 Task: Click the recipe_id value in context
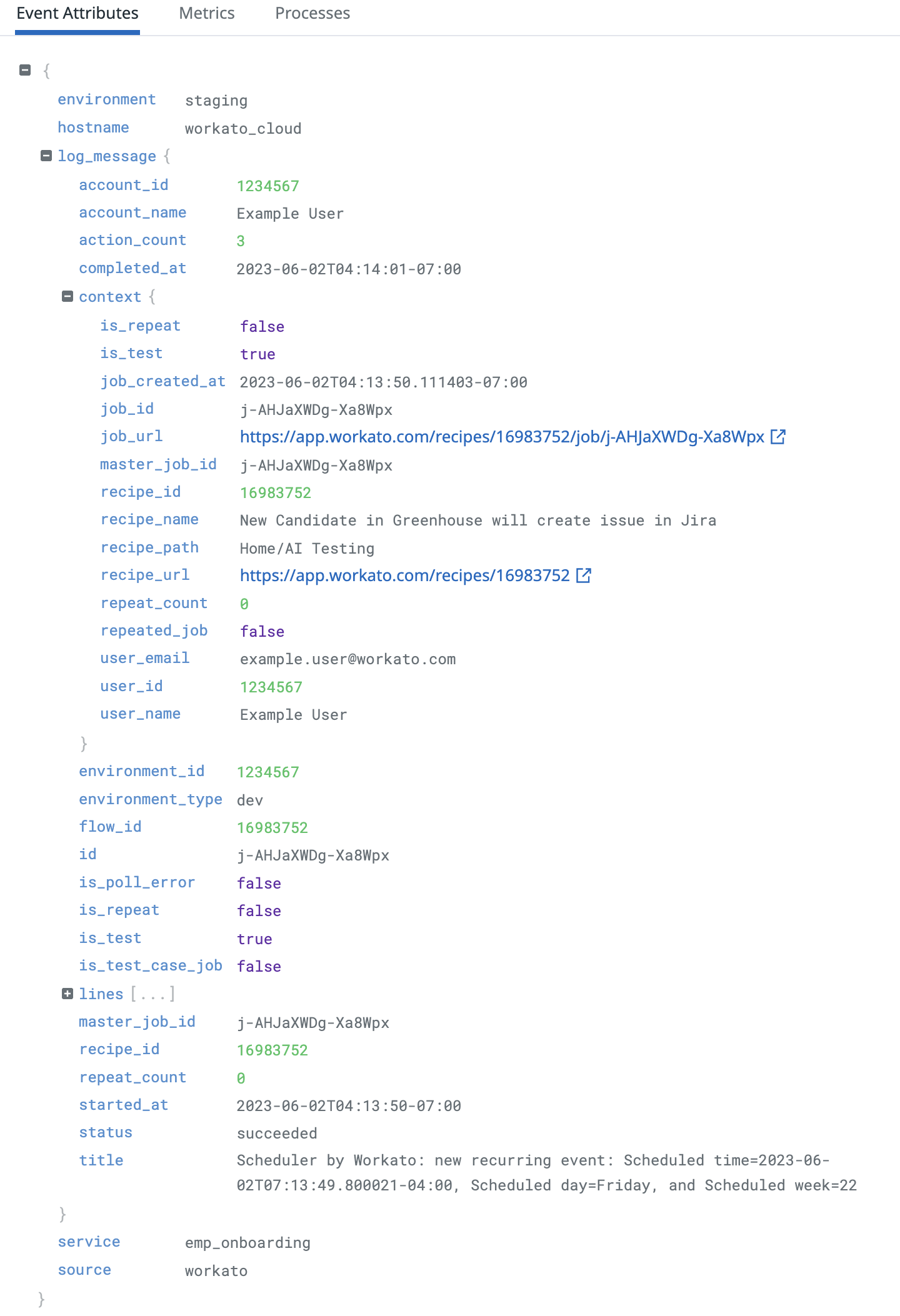pos(276,493)
